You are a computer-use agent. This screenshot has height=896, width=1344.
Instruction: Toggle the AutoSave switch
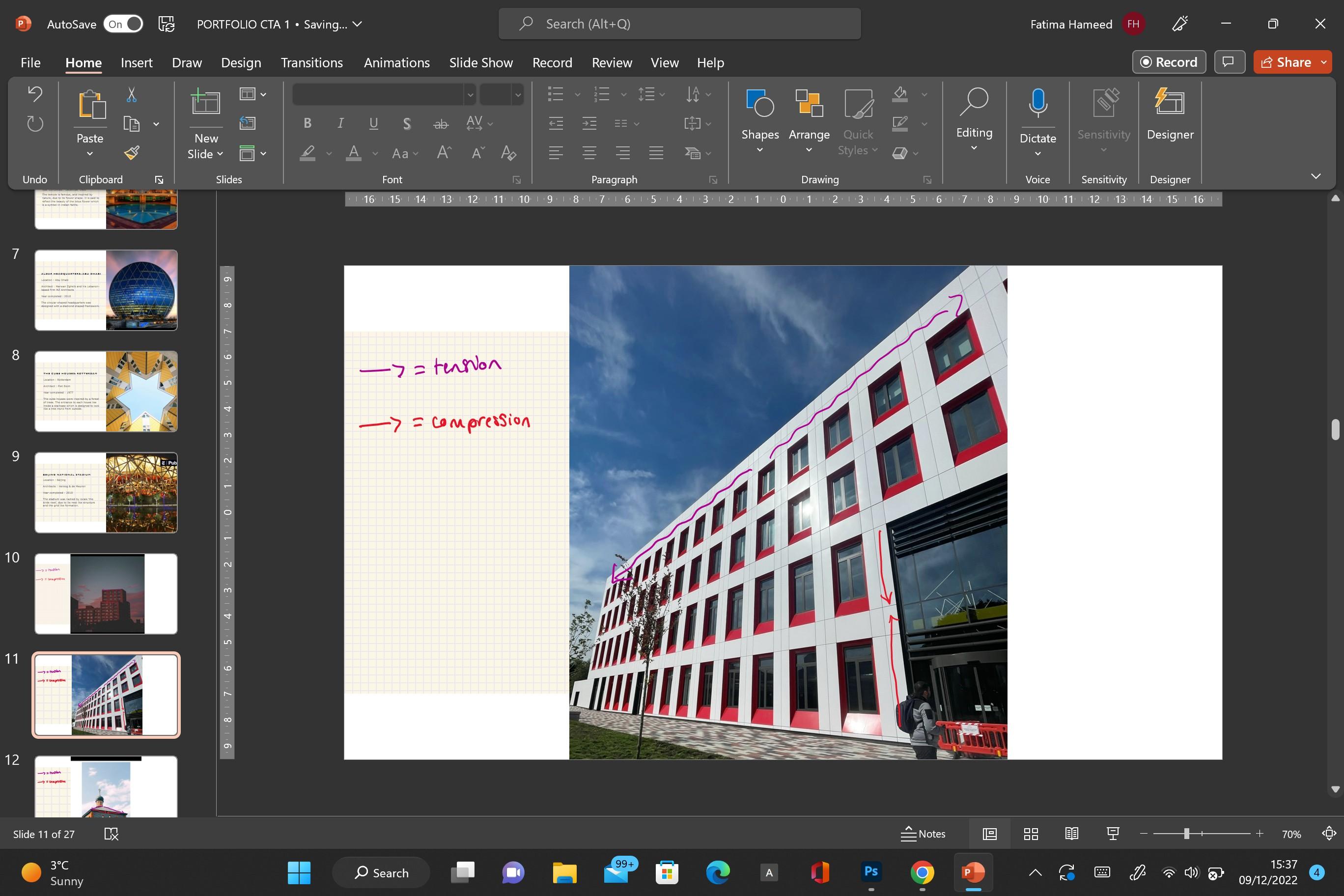pyautogui.click(x=123, y=24)
